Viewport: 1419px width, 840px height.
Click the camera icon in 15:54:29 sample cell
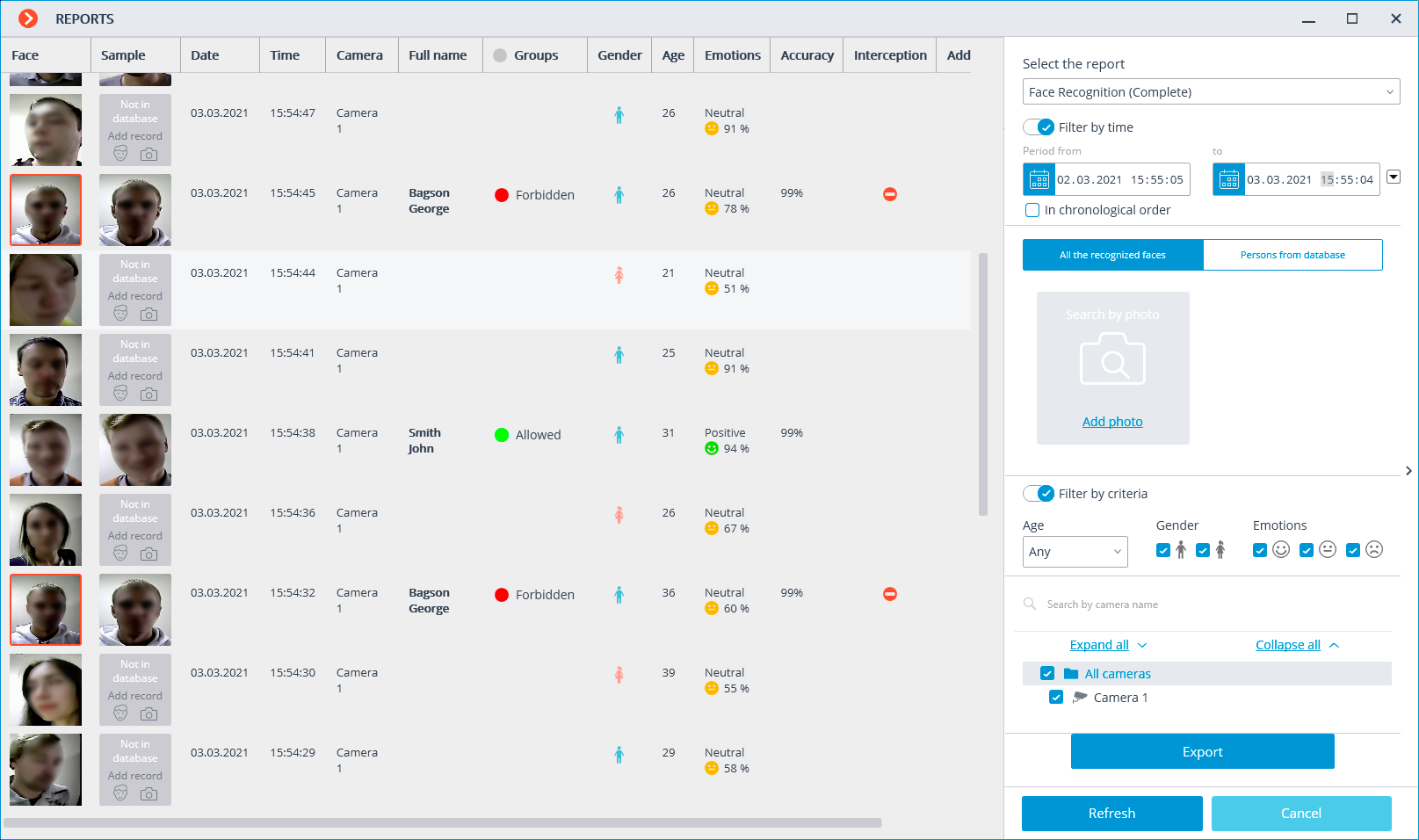click(149, 793)
